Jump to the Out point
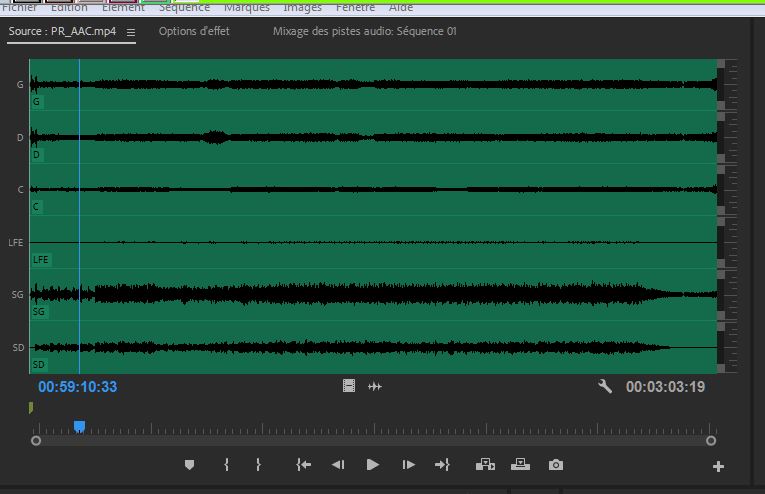This screenshot has height=494, width=765. 442,465
